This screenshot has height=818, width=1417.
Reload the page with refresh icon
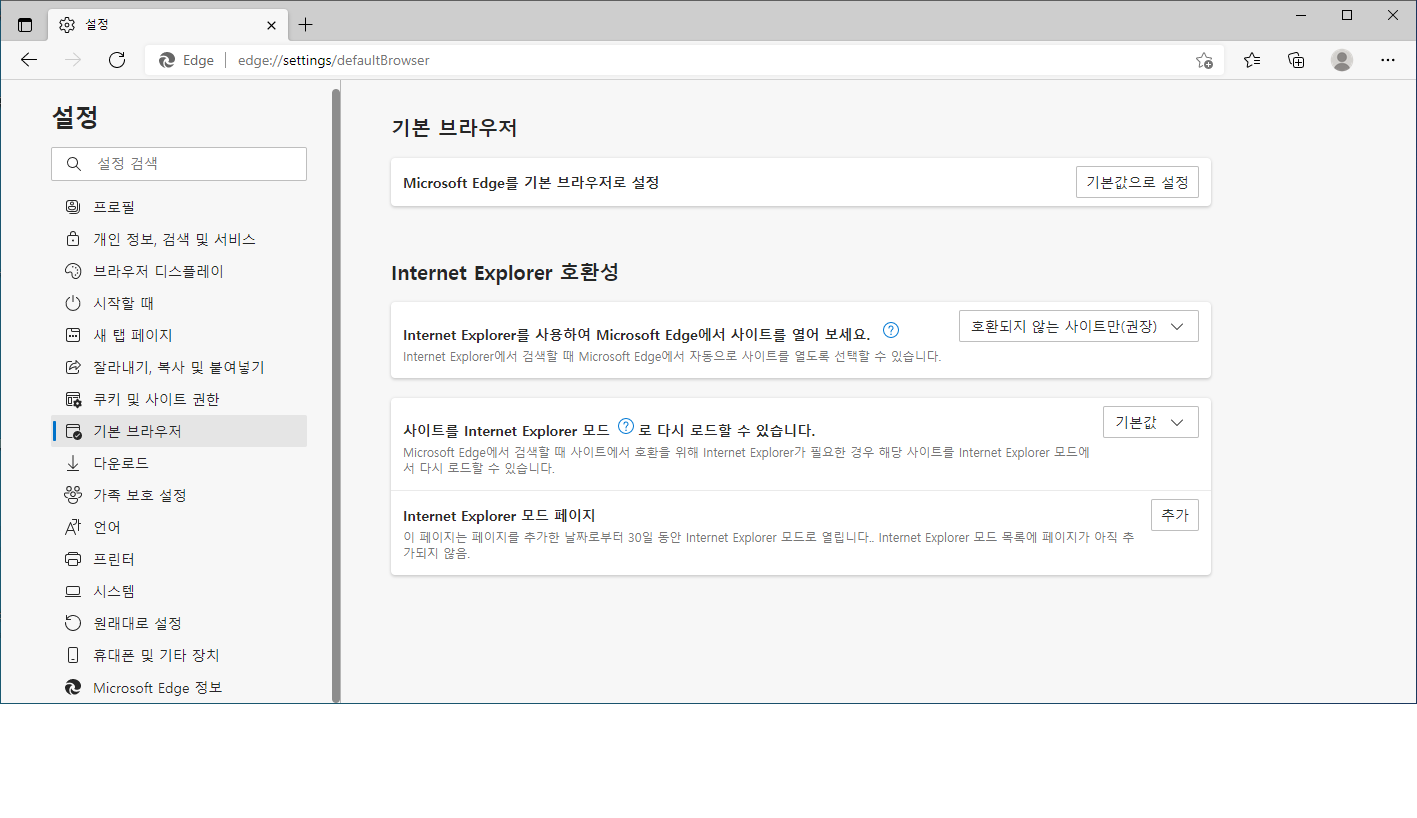117,60
